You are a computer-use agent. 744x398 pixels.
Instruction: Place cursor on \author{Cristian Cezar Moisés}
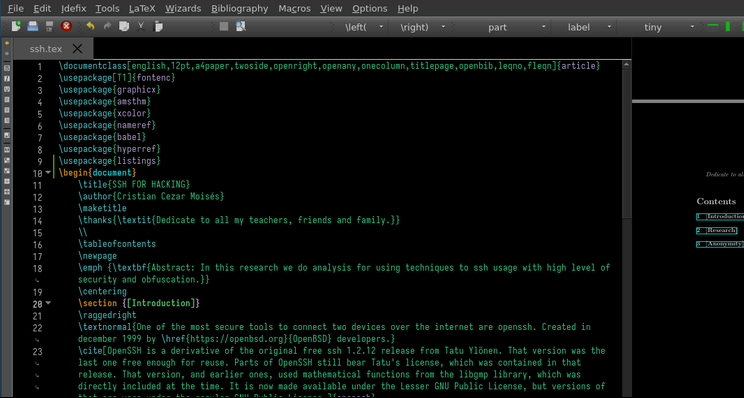point(151,196)
